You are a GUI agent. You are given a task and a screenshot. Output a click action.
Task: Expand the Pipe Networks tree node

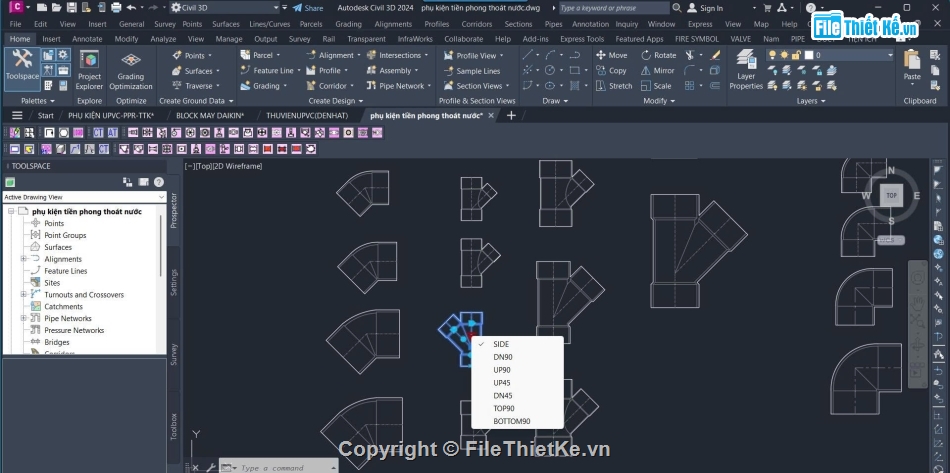[x=23, y=319]
